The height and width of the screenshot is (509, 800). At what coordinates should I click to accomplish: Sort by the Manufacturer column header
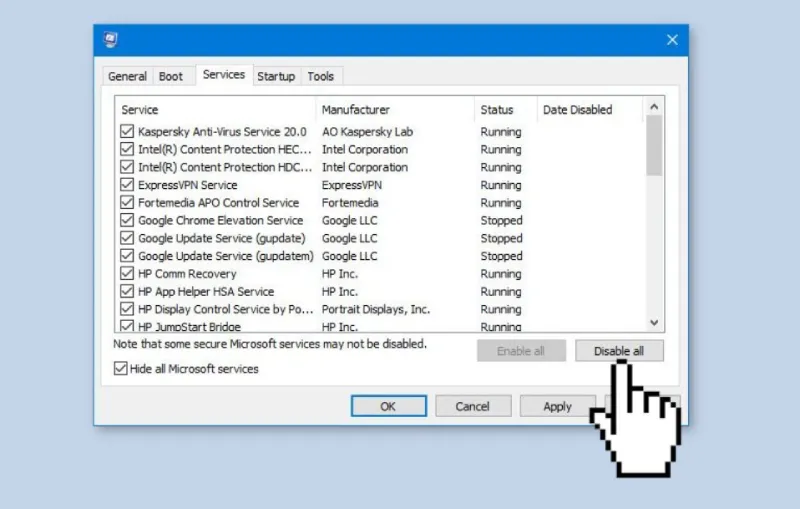pos(395,110)
